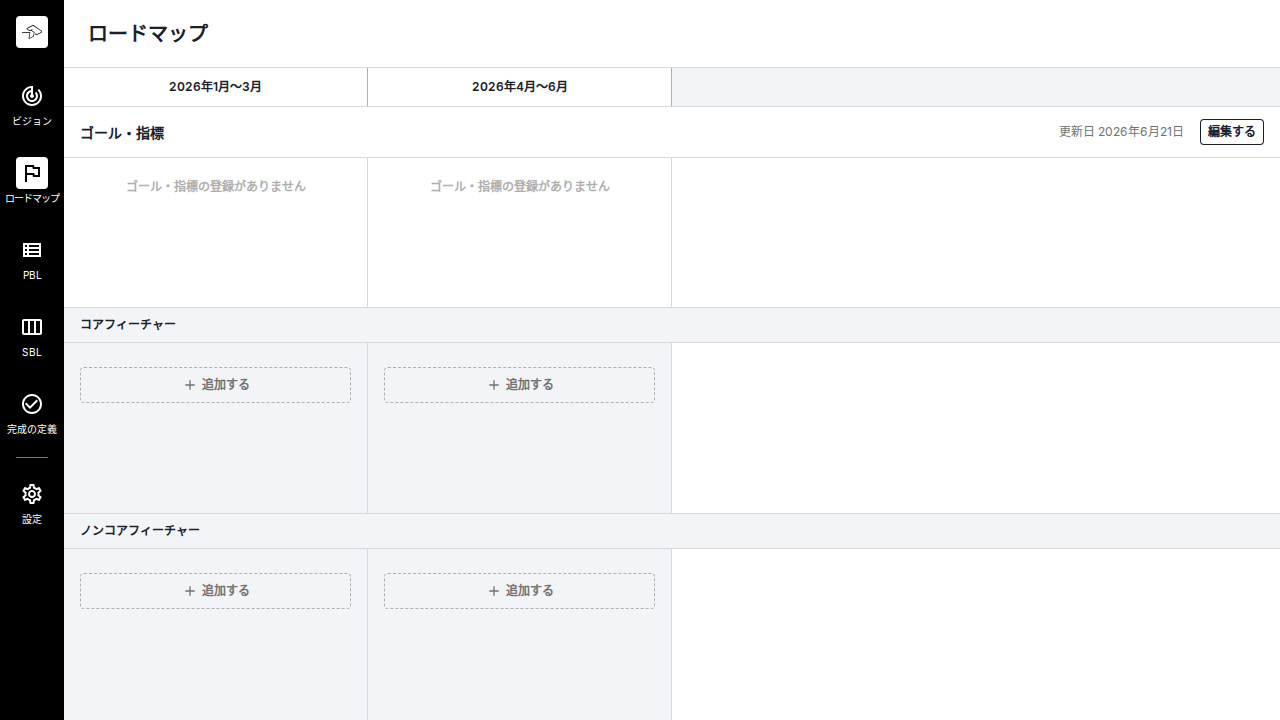1280x720 pixels.
Task: Click the app logo icon in the sidebar
Action: pyautogui.click(x=32, y=32)
